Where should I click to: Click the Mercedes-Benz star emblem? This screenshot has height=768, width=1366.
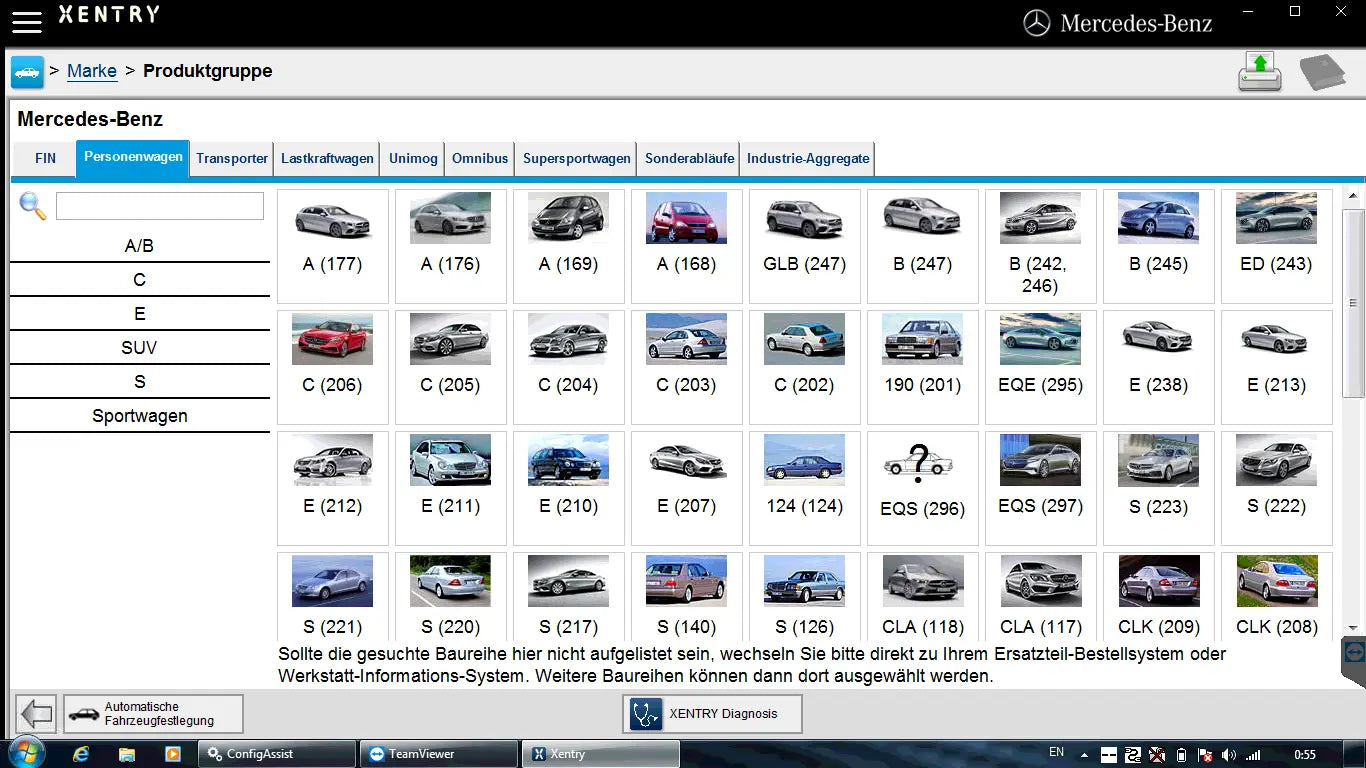point(1038,22)
